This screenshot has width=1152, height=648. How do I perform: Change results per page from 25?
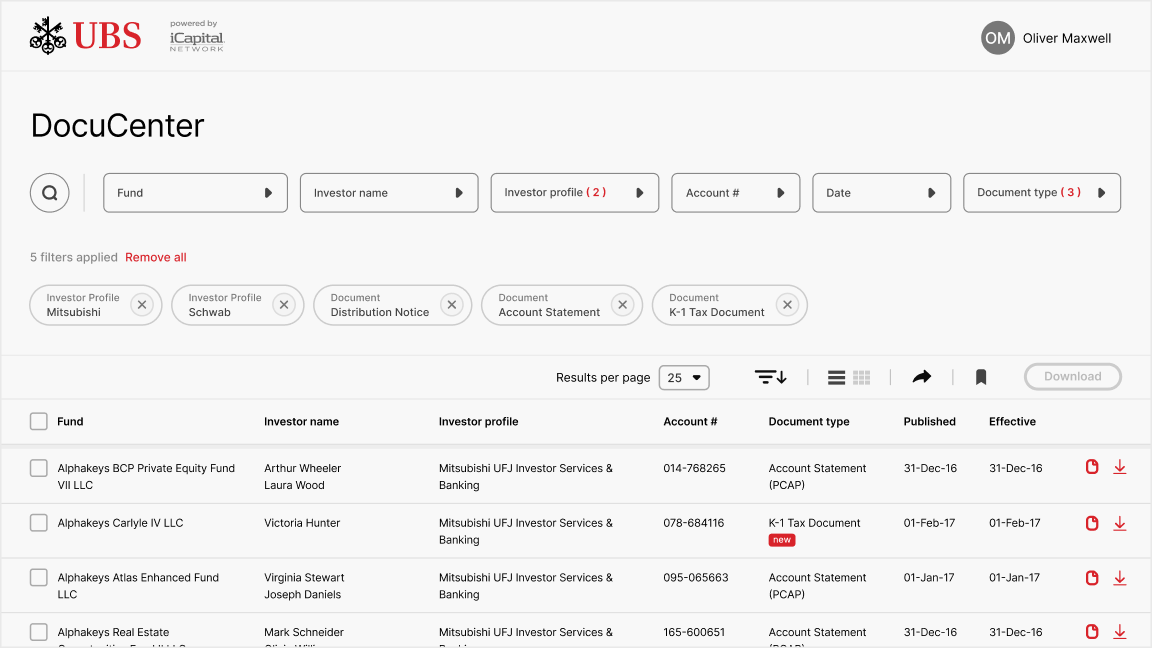coord(684,378)
